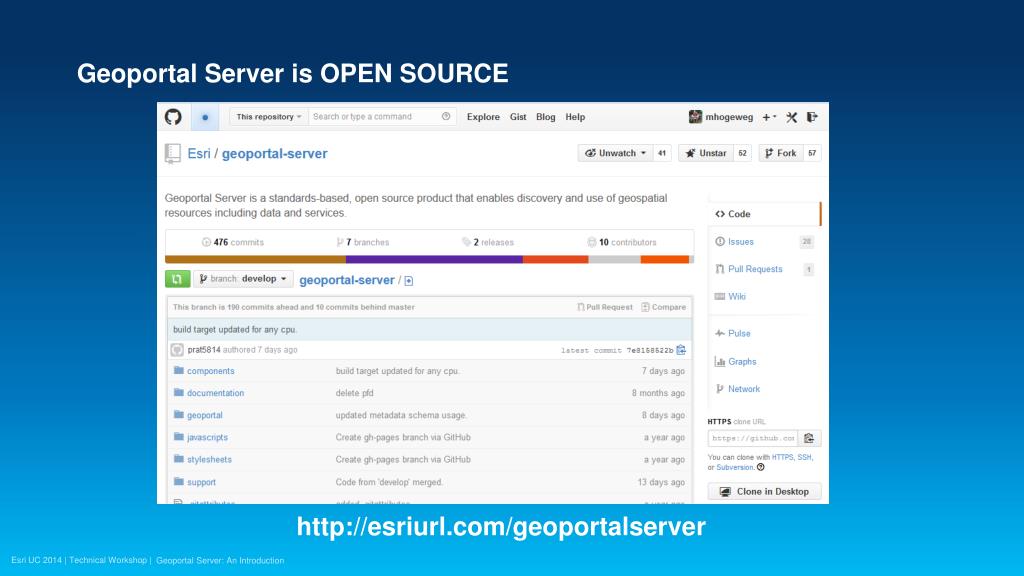The height and width of the screenshot is (576, 1024).
Task: Click clone URL help question icon
Action: tap(760, 468)
